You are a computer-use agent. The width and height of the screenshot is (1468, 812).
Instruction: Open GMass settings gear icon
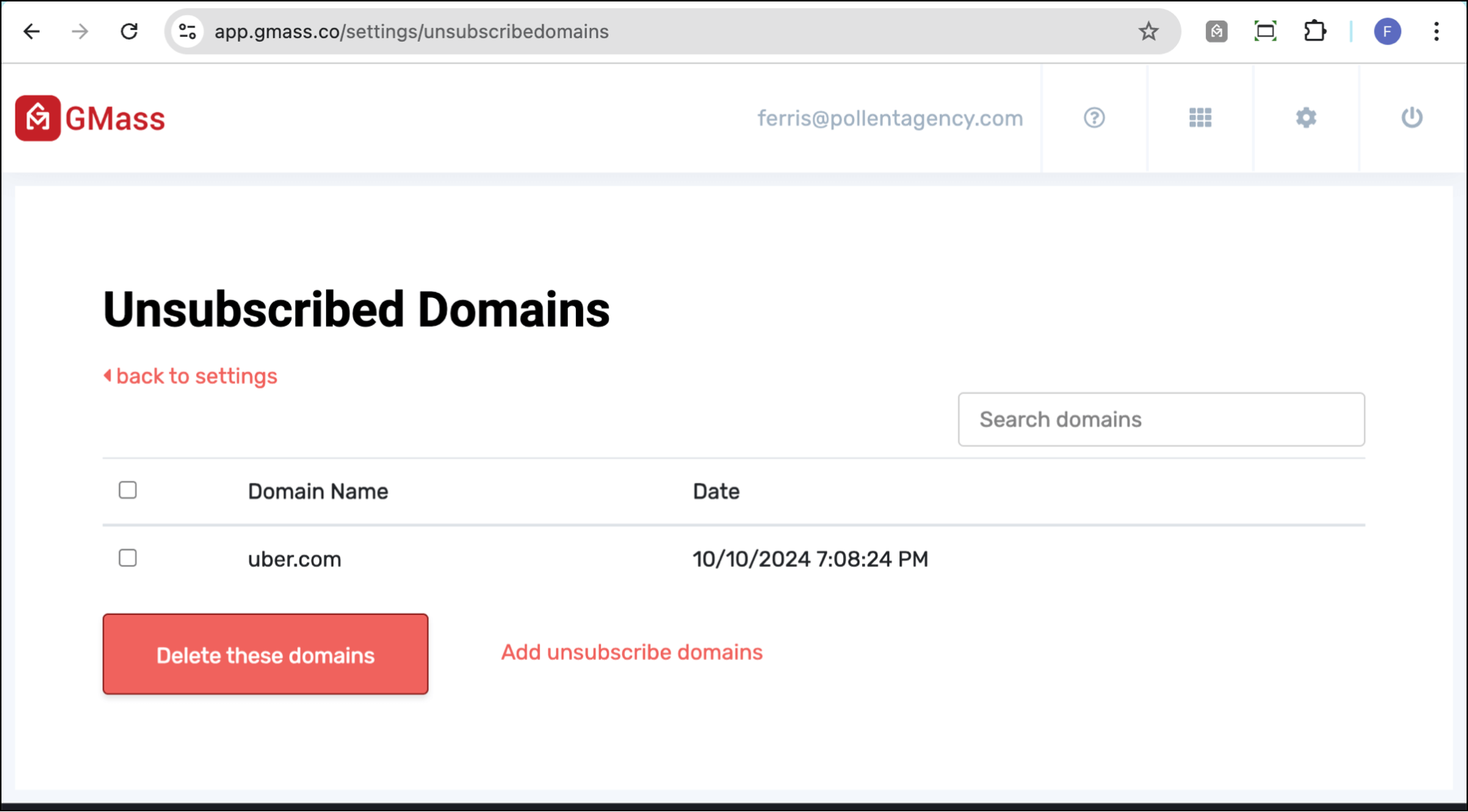(x=1306, y=117)
